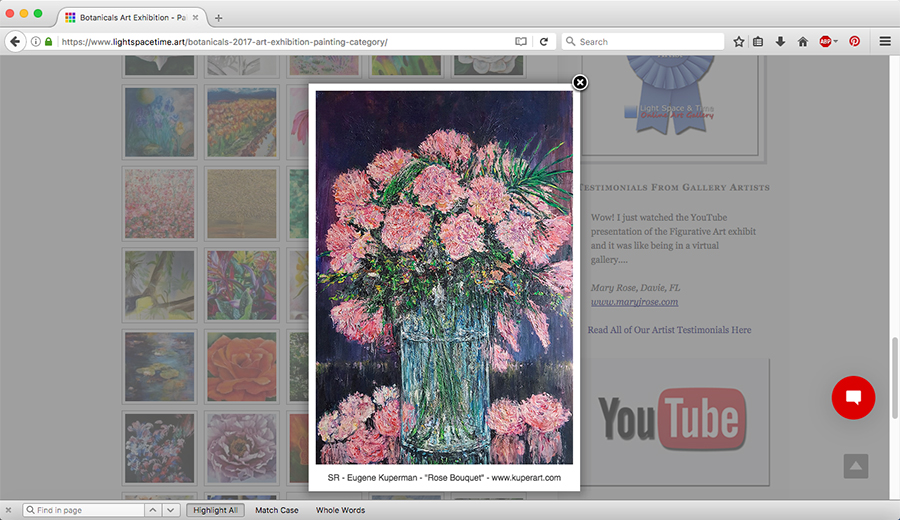Find previous match with up chevron
900x520 pixels.
(153, 510)
